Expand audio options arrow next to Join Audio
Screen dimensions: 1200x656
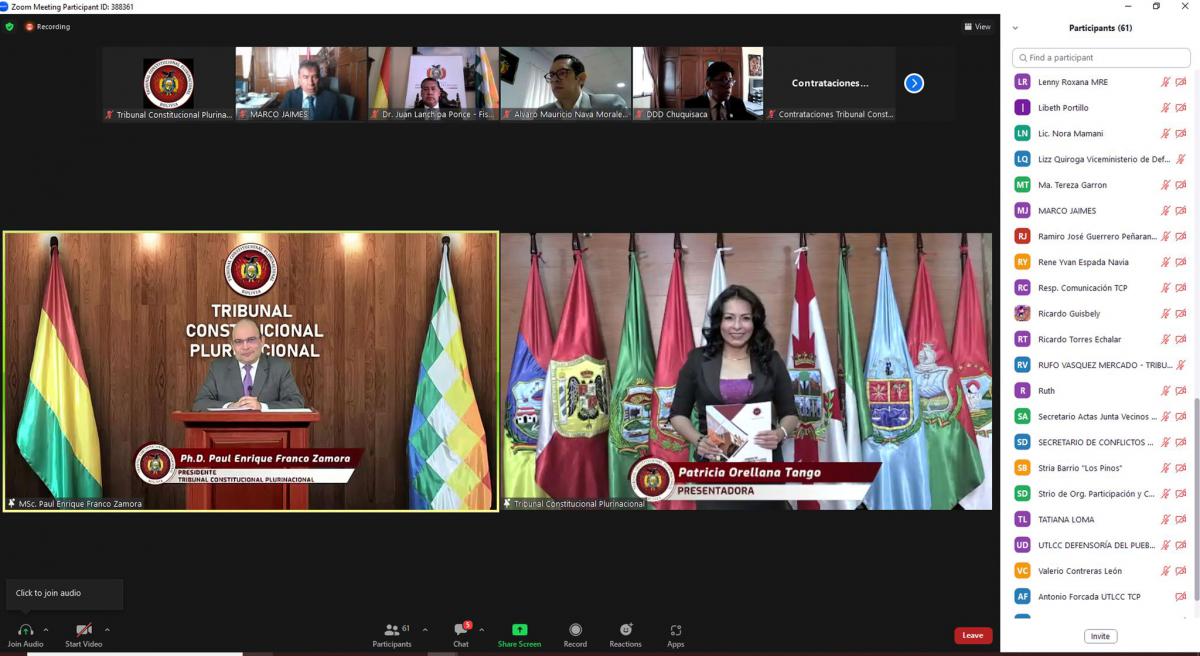(46, 630)
